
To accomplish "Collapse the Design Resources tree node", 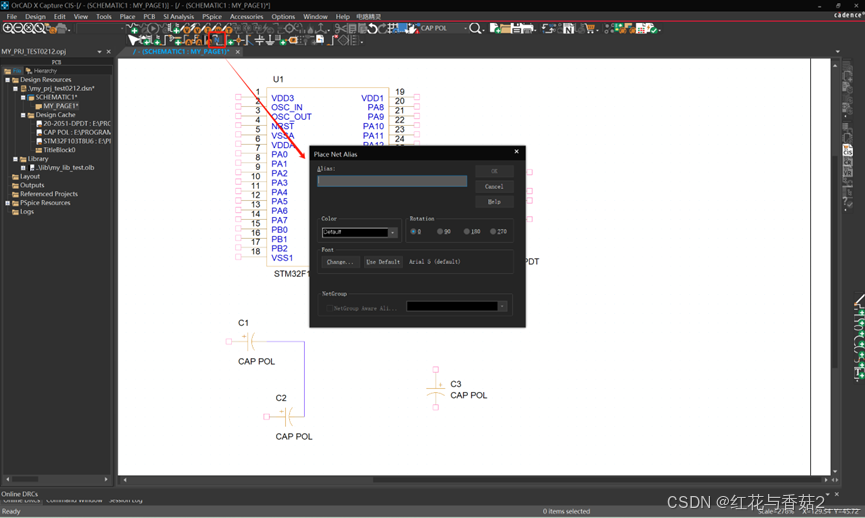I will 8,80.
